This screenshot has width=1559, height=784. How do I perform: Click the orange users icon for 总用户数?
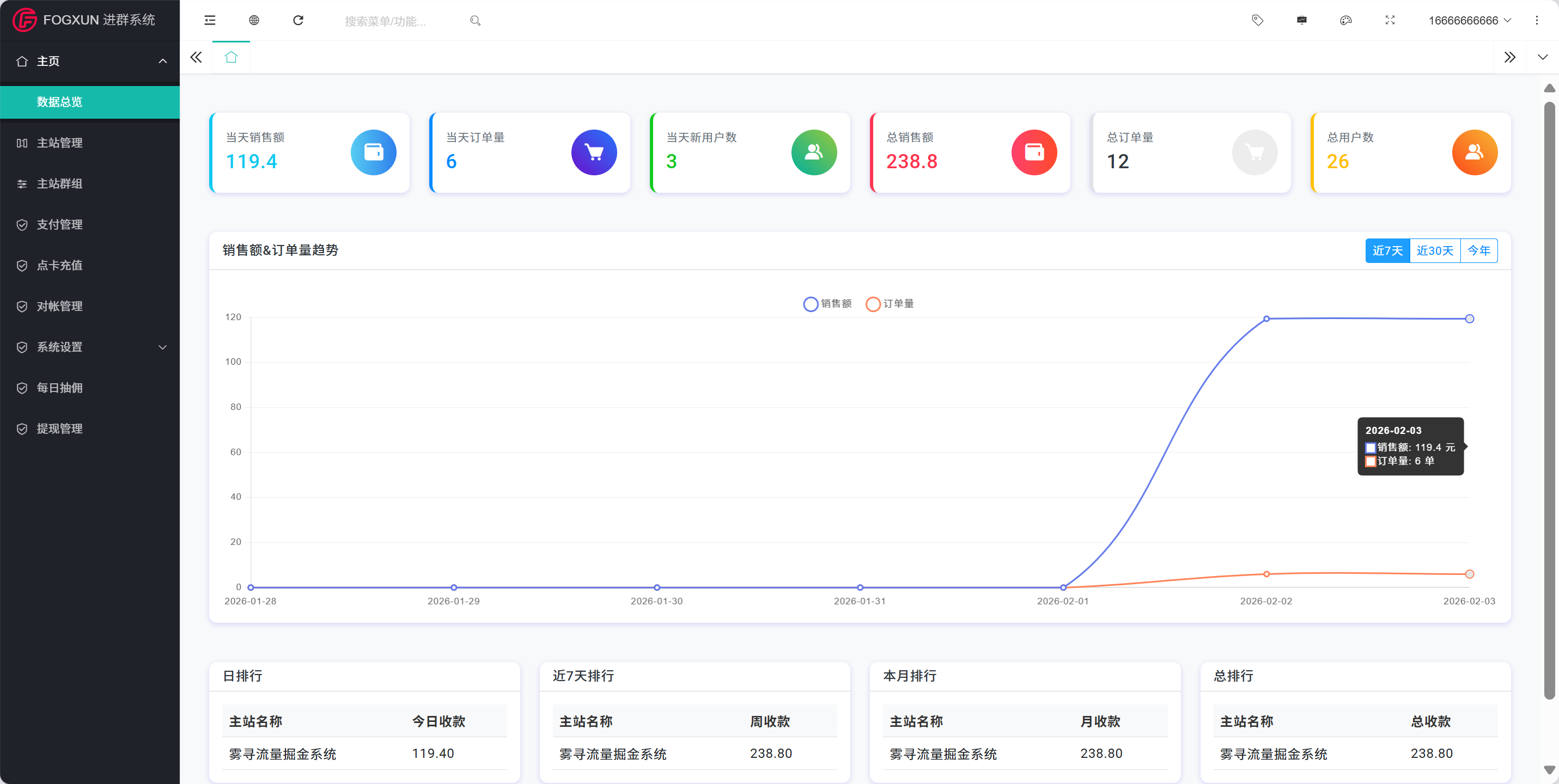point(1475,152)
